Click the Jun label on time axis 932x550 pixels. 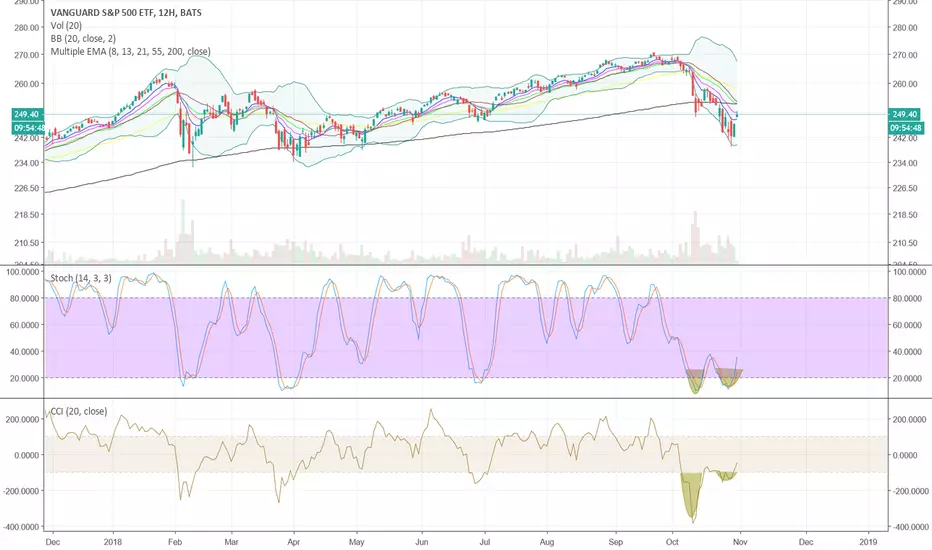coord(421,542)
